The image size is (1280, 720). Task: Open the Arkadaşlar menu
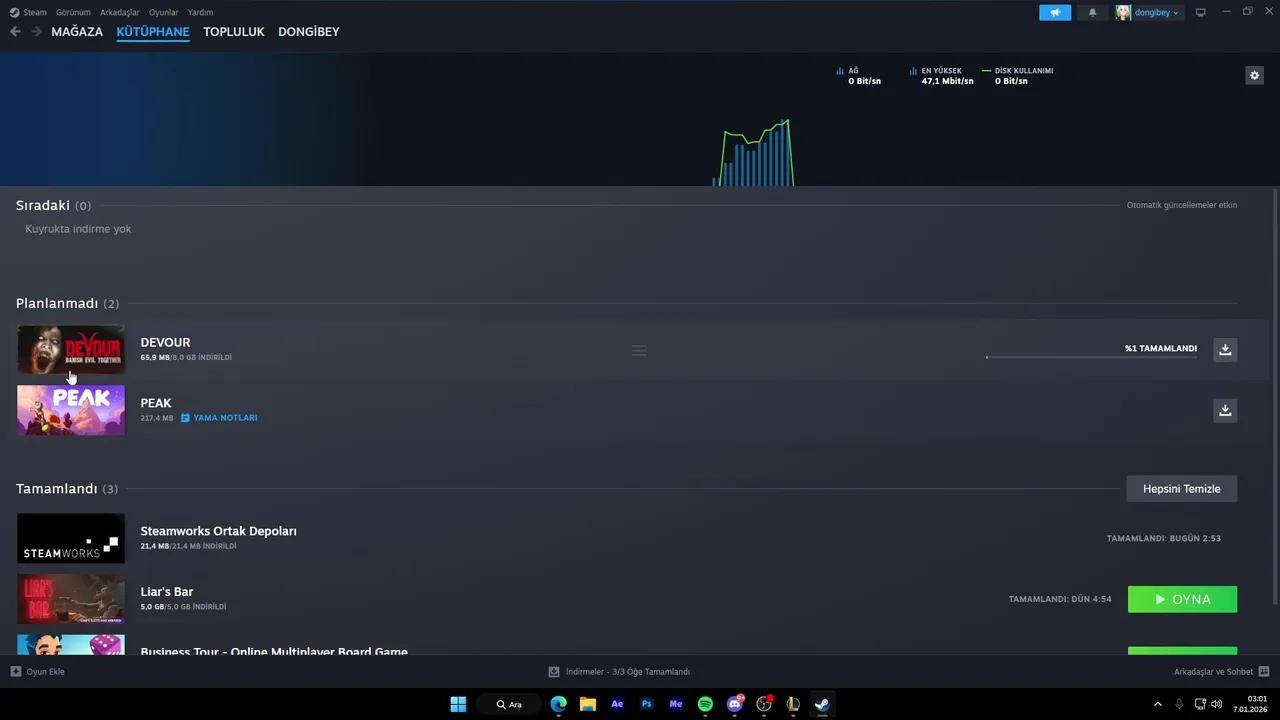pyautogui.click(x=120, y=12)
